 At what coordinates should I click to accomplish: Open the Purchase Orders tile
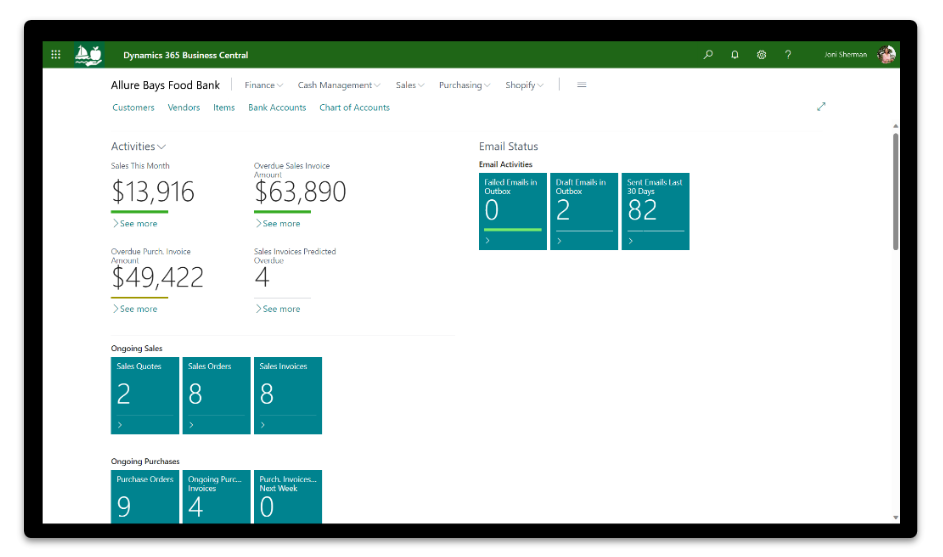point(144,496)
